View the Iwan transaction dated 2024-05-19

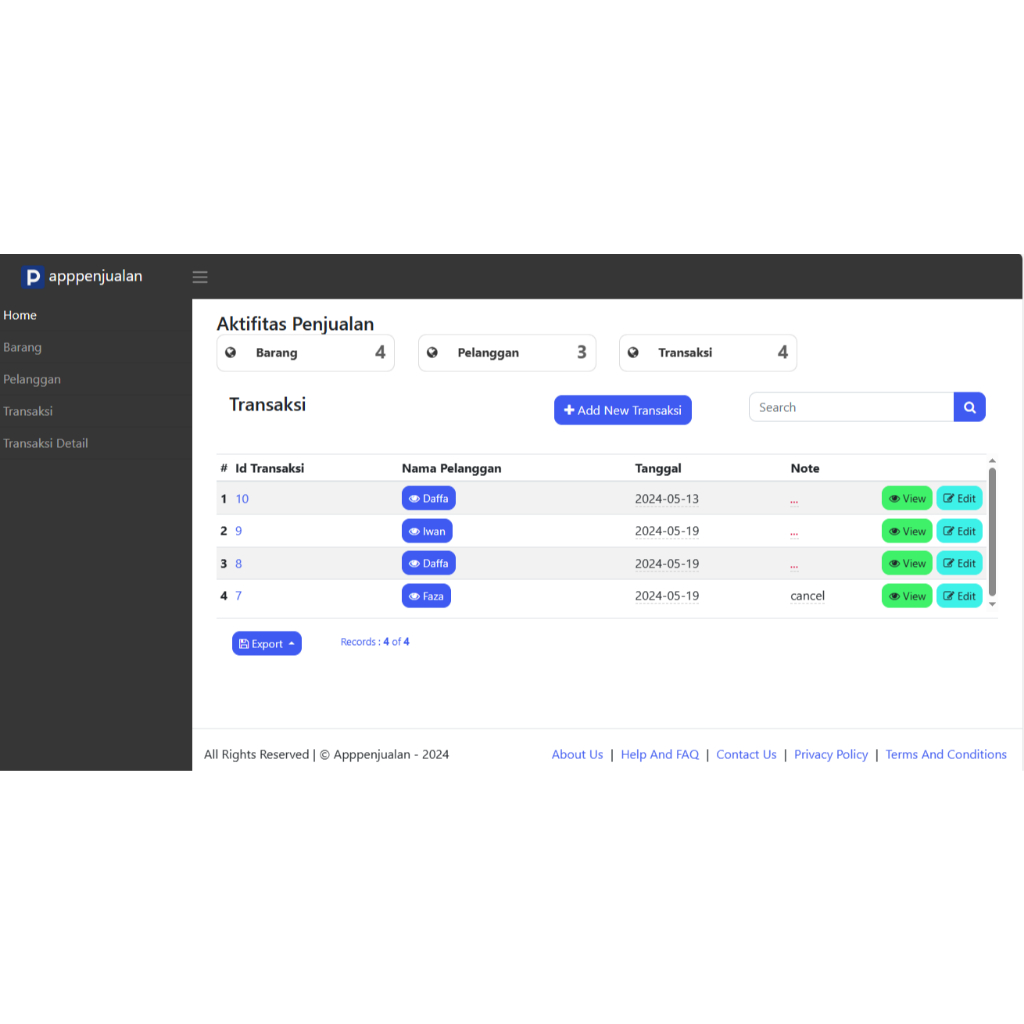click(x=906, y=531)
